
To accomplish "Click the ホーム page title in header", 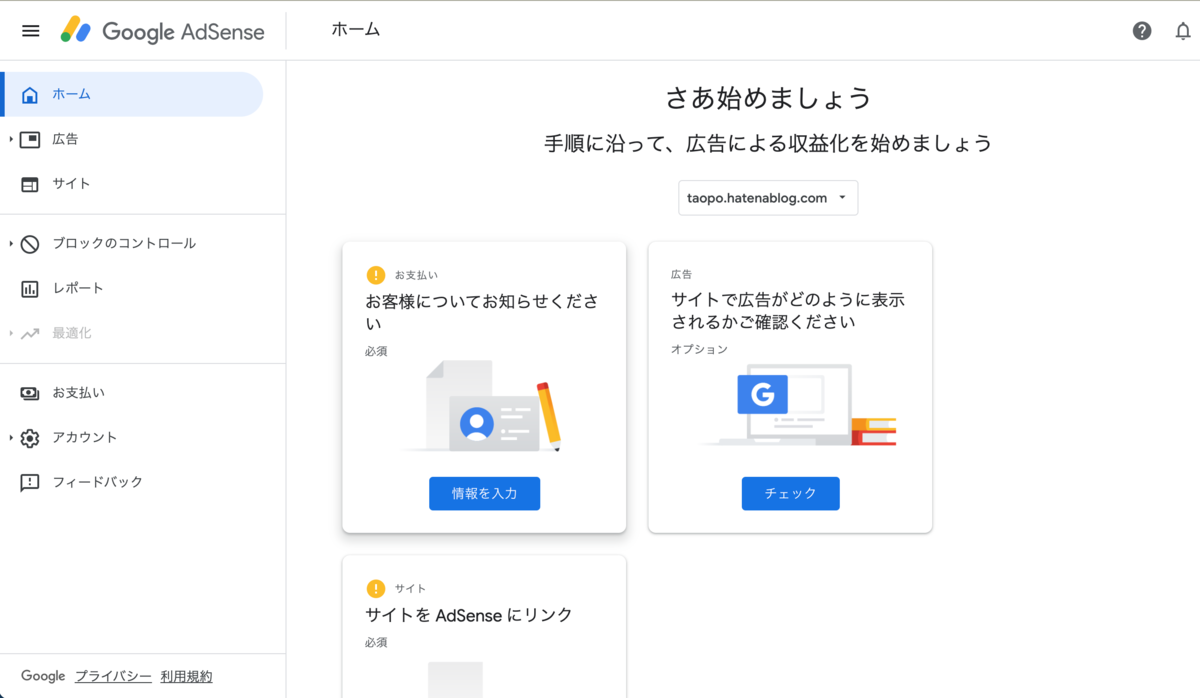I will click(356, 30).
